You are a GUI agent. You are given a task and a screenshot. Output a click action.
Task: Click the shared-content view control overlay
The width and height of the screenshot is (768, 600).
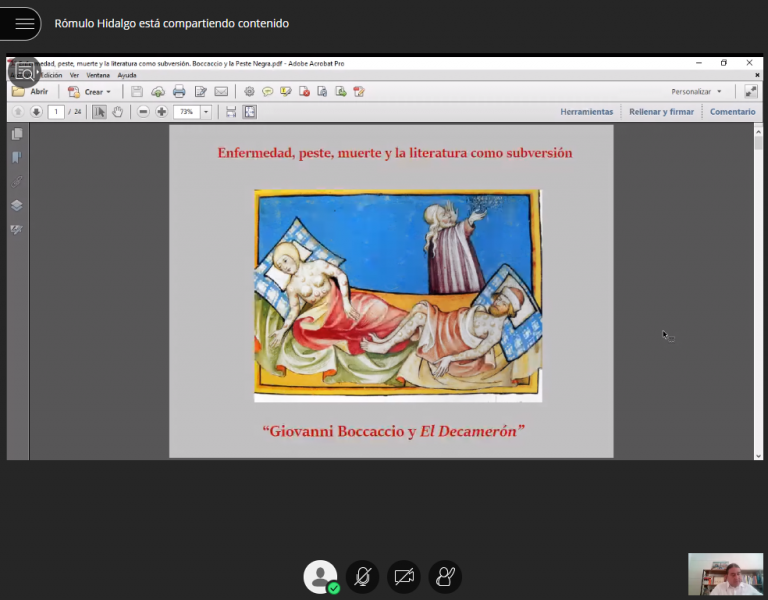24,72
